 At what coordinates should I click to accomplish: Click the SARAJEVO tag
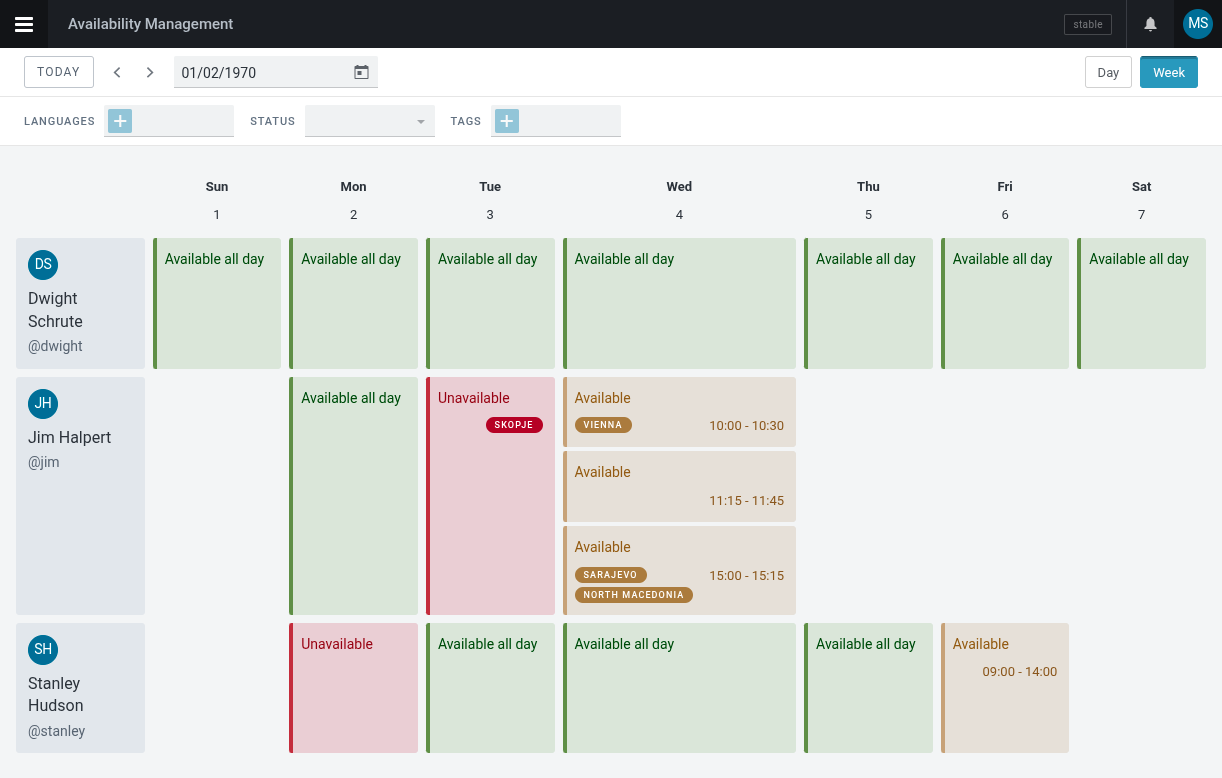click(x=611, y=575)
